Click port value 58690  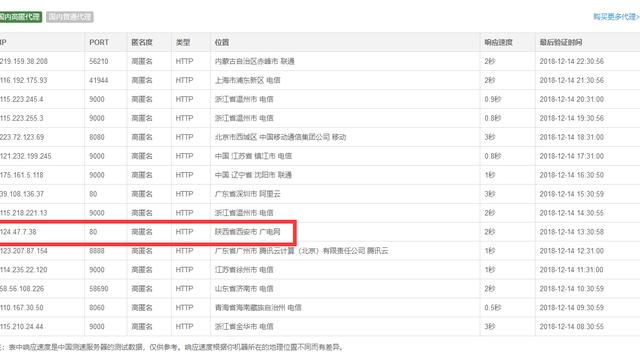click(99, 289)
